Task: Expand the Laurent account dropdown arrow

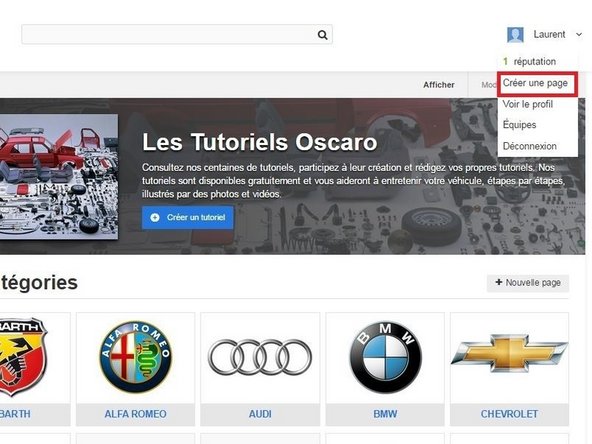Action: point(578,35)
